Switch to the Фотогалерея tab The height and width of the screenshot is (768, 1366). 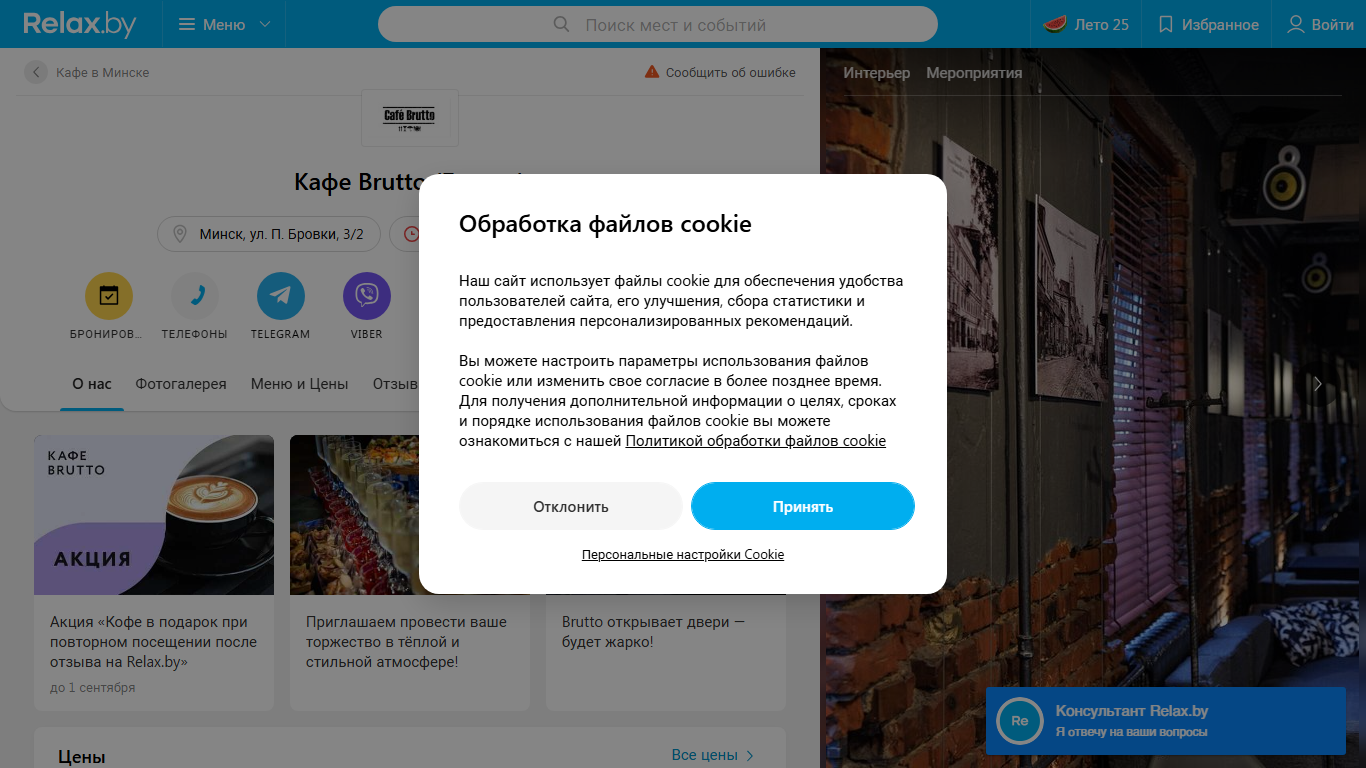pyautogui.click(x=181, y=384)
